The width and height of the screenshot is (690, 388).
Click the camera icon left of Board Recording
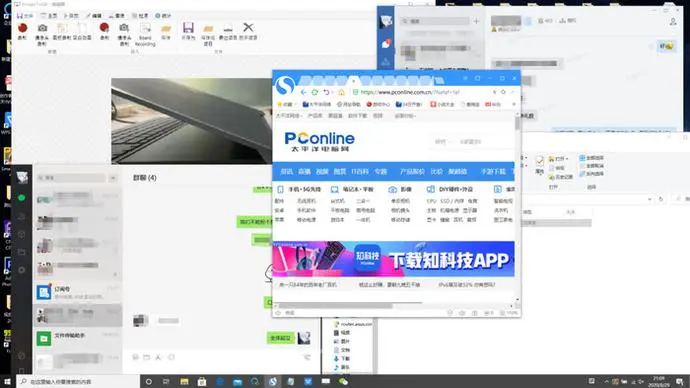[125, 28]
